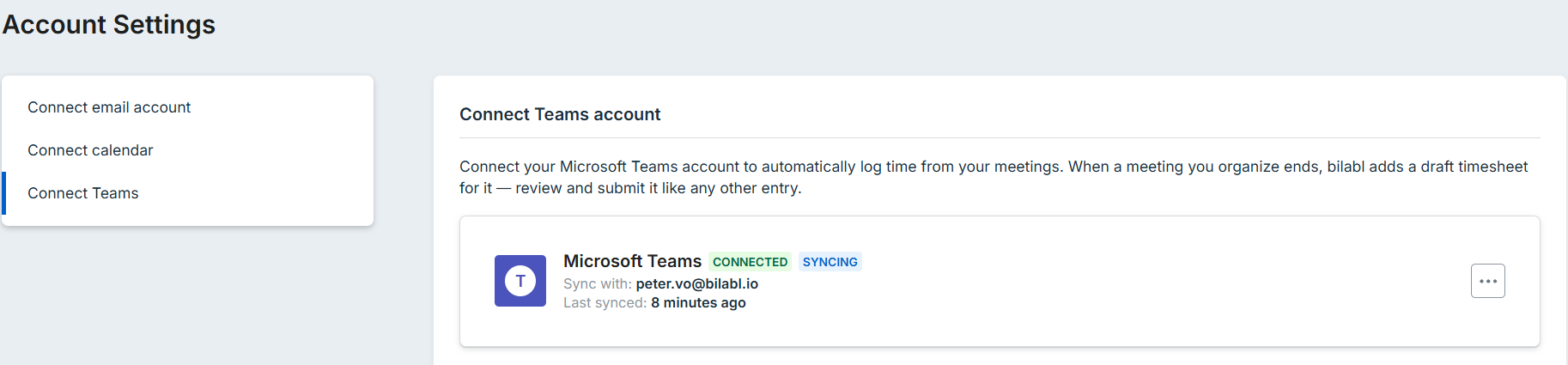
Task: Click the peter.vo@bilabl.io sync email address
Action: click(x=697, y=283)
